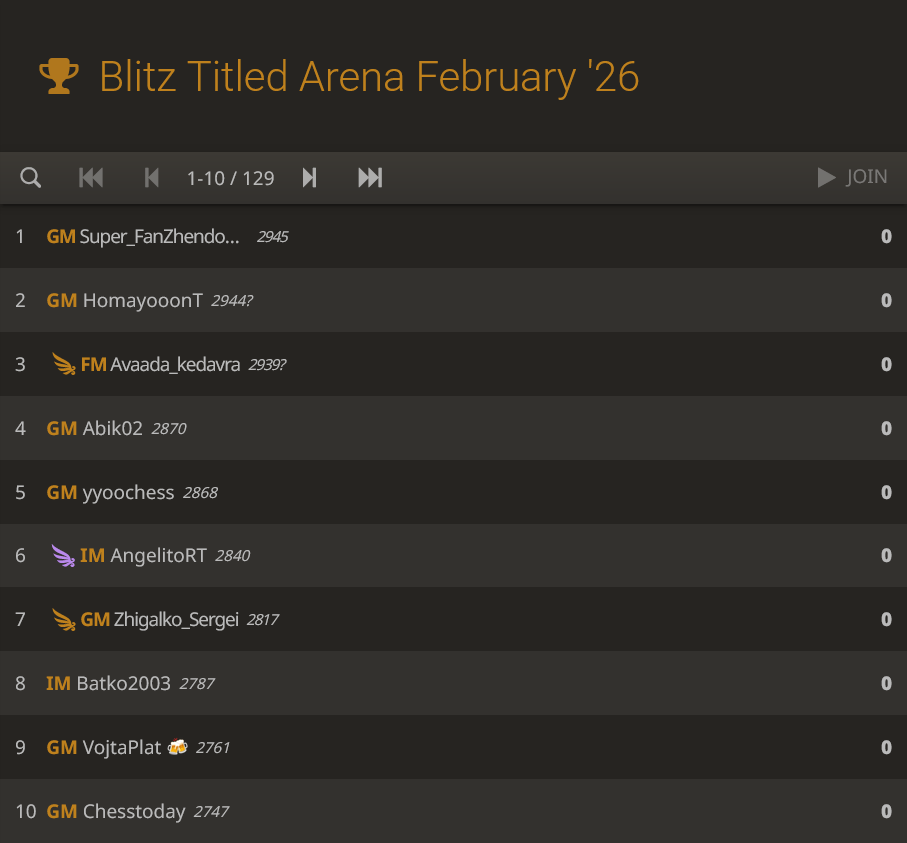Click the 1-10 / 129 page indicator

coord(230,178)
